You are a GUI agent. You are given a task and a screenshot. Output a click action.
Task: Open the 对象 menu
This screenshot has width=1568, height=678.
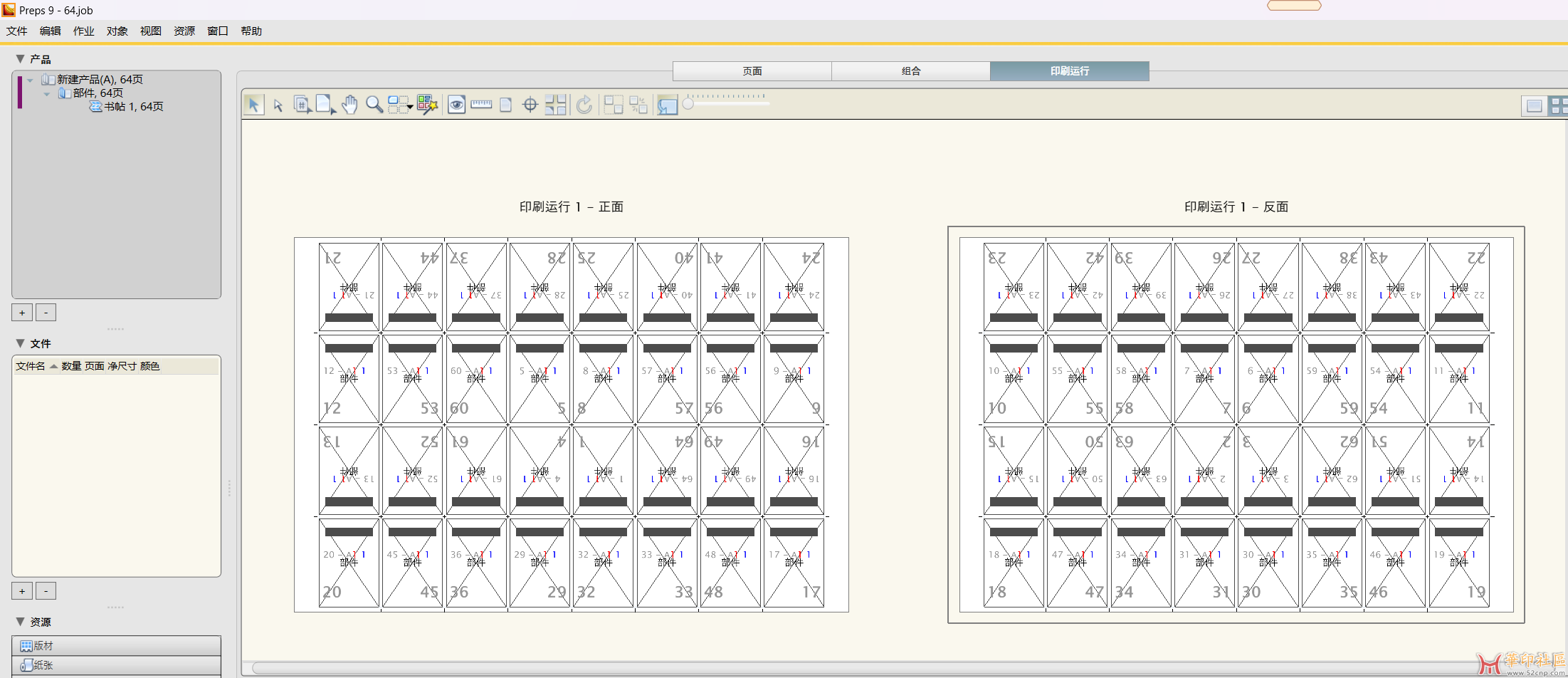pyautogui.click(x=117, y=31)
